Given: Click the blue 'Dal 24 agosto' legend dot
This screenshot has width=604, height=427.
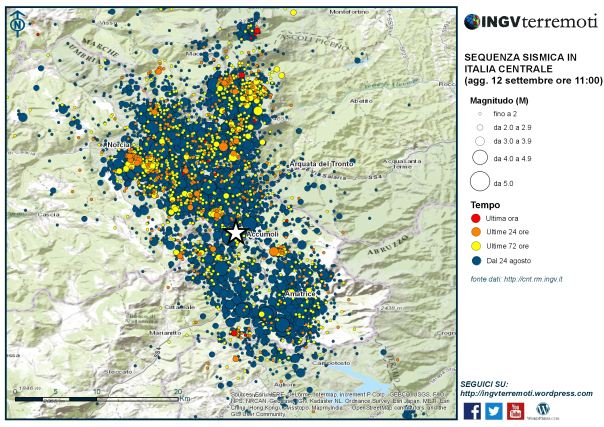Looking at the screenshot, I should [x=476, y=261].
